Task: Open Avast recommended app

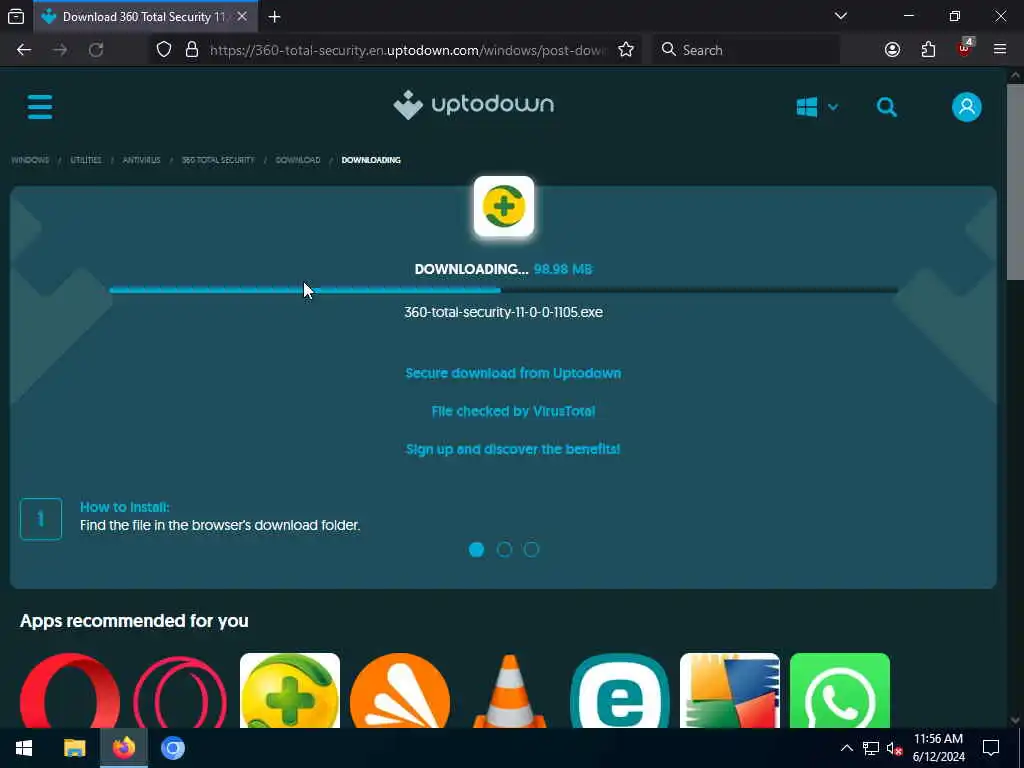Action: (x=400, y=690)
